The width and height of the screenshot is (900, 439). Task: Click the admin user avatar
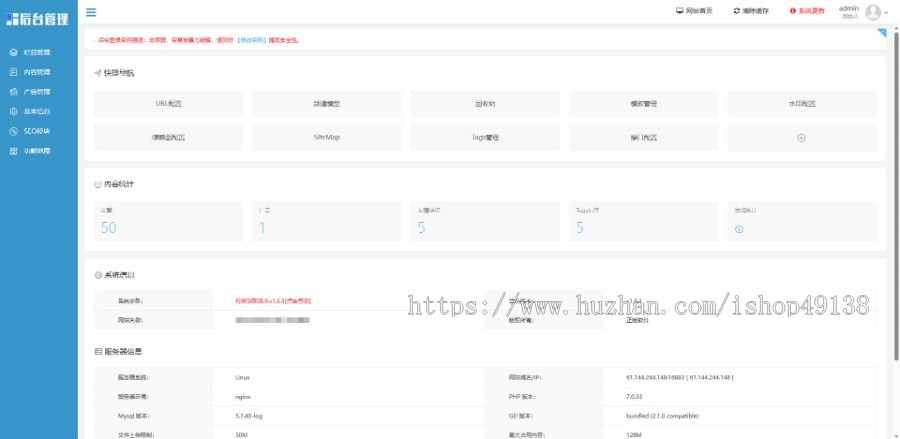(x=873, y=12)
